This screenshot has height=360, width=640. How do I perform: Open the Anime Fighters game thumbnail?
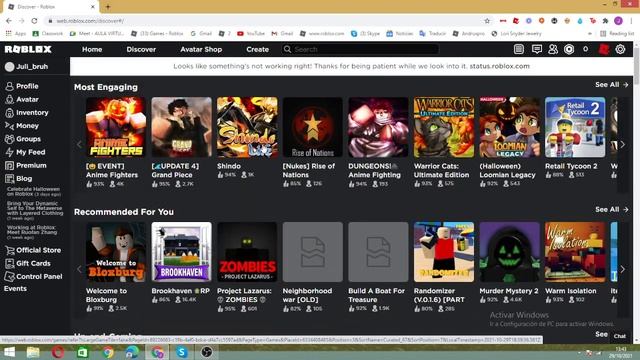tap(116, 127)
